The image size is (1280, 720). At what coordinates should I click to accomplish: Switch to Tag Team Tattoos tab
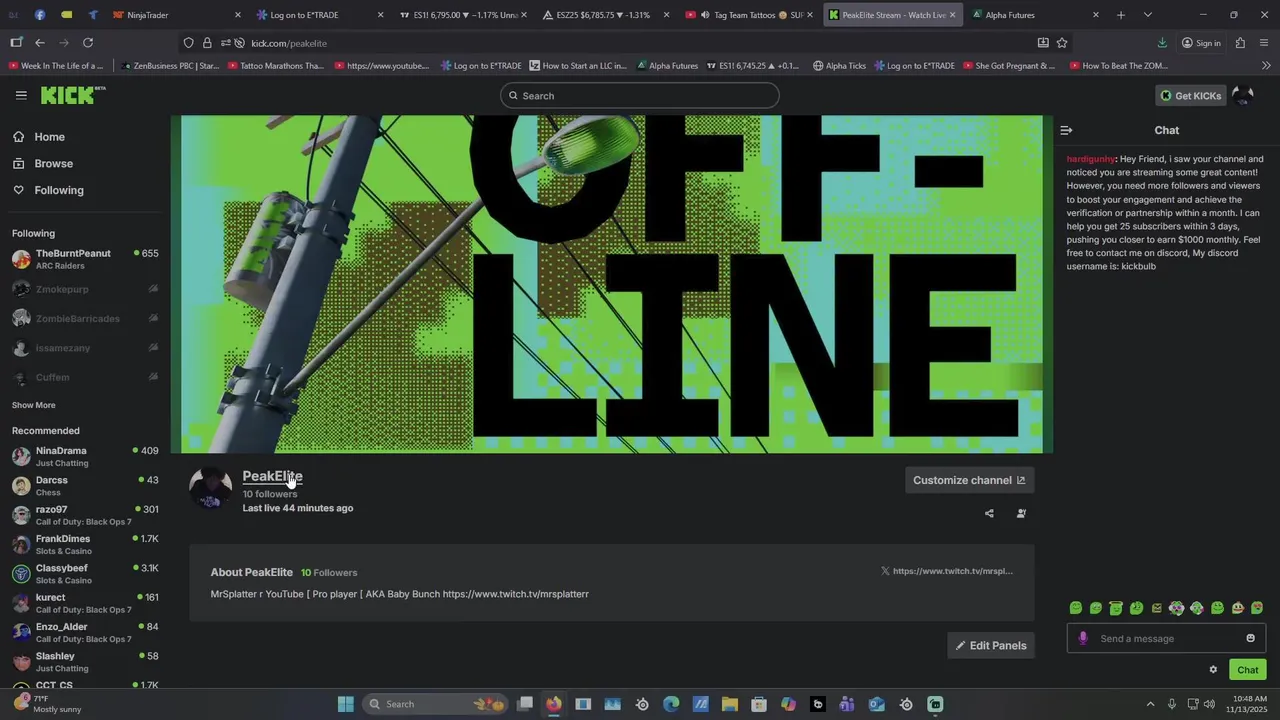[x=748, y=15]
